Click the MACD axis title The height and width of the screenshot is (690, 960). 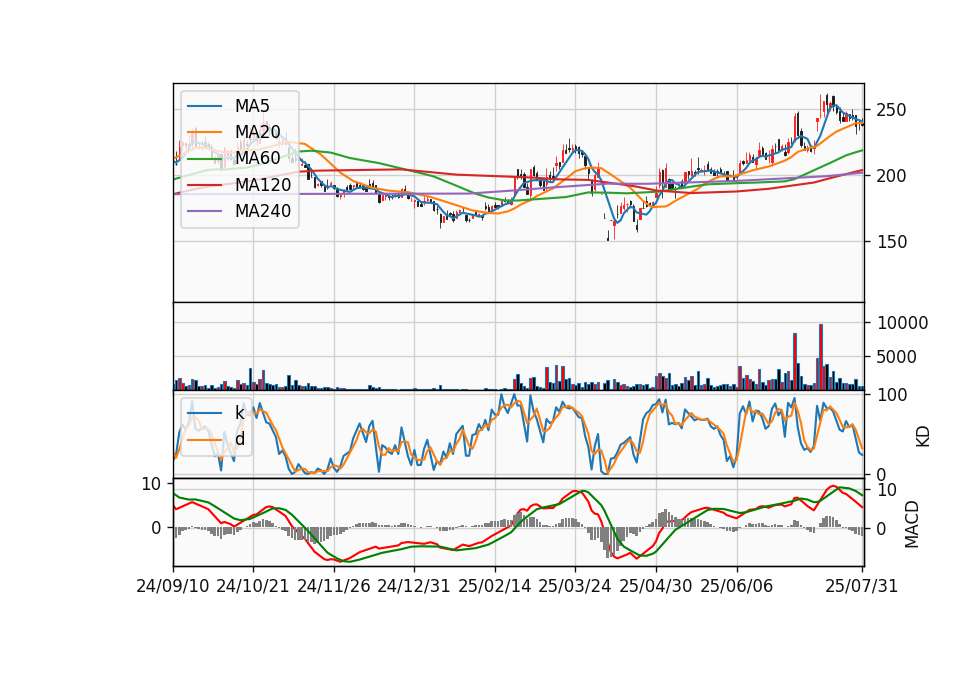[912, 524]
